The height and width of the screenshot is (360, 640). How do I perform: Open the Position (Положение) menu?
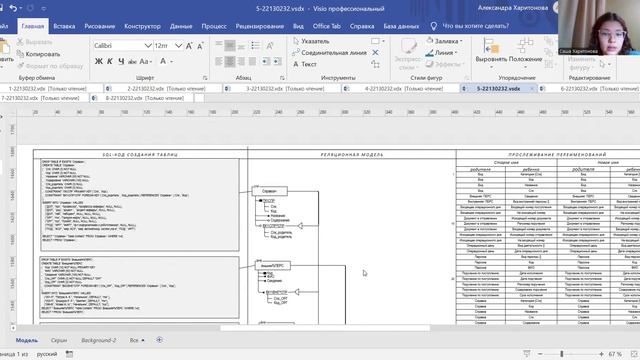tap(526, 53)
